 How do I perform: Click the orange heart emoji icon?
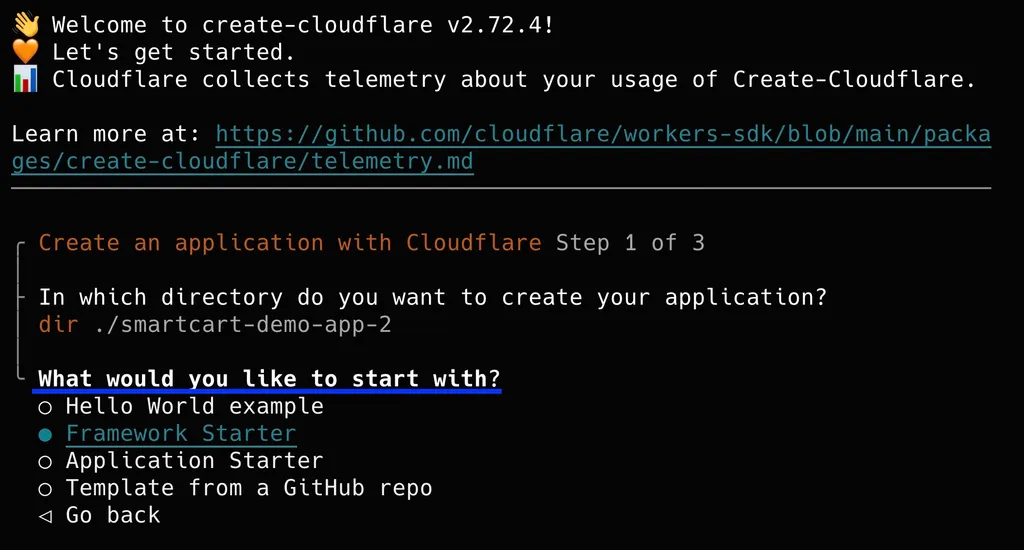click(x=26, y=52)
